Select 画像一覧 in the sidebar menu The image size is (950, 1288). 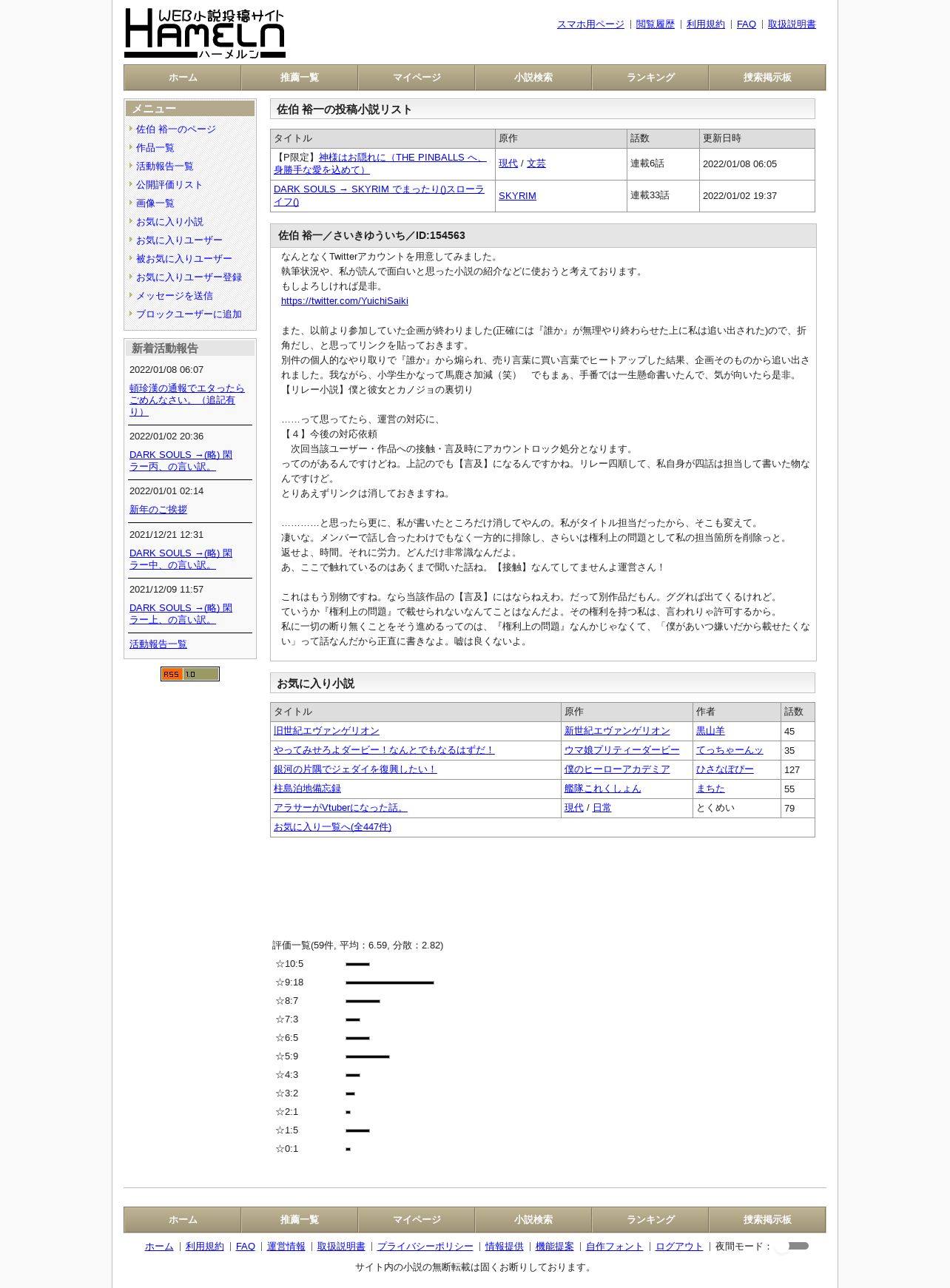pyautogui.click(x=155, y=203)
